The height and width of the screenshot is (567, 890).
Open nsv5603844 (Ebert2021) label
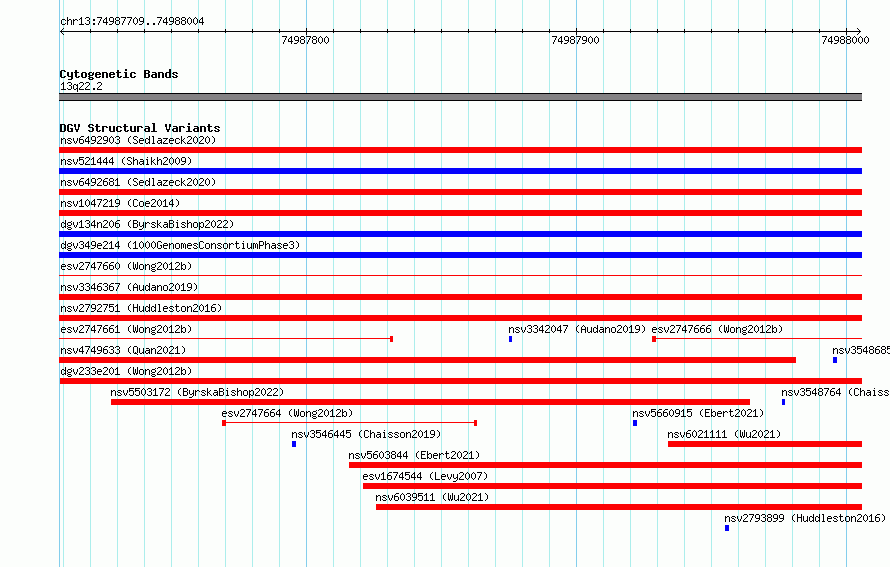(414, 455)
